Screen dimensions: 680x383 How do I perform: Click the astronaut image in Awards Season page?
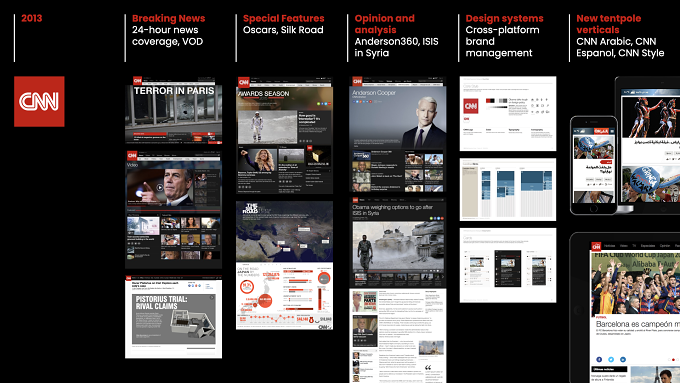[267, 127]
